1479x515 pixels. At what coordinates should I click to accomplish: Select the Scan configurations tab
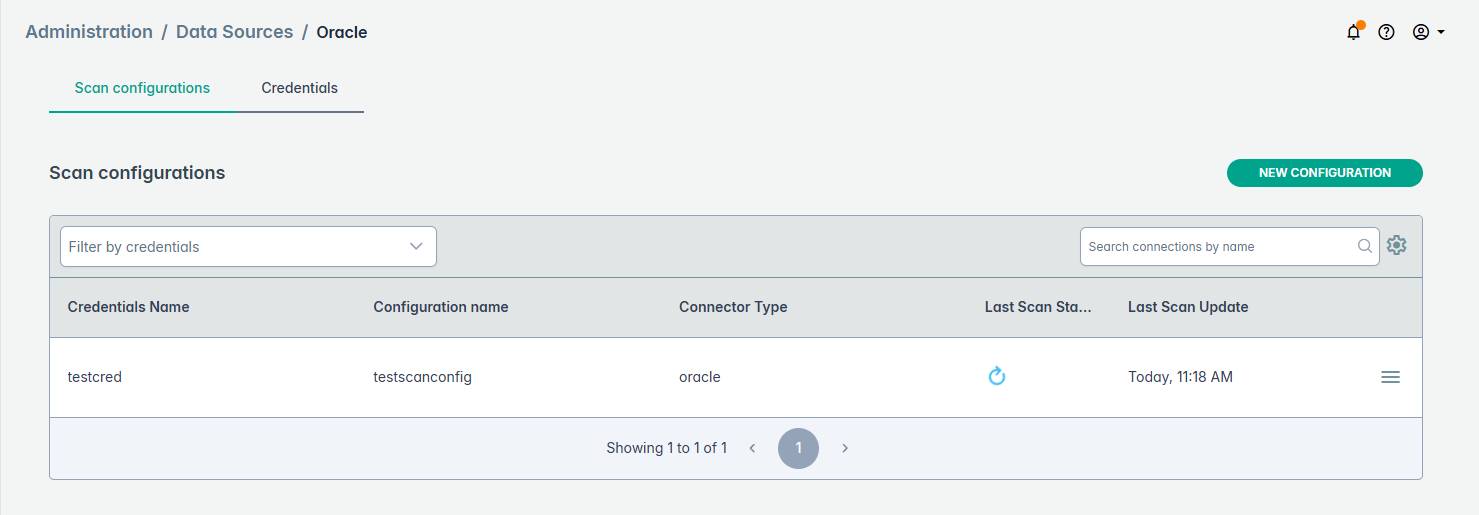click(x=142, y=88)
